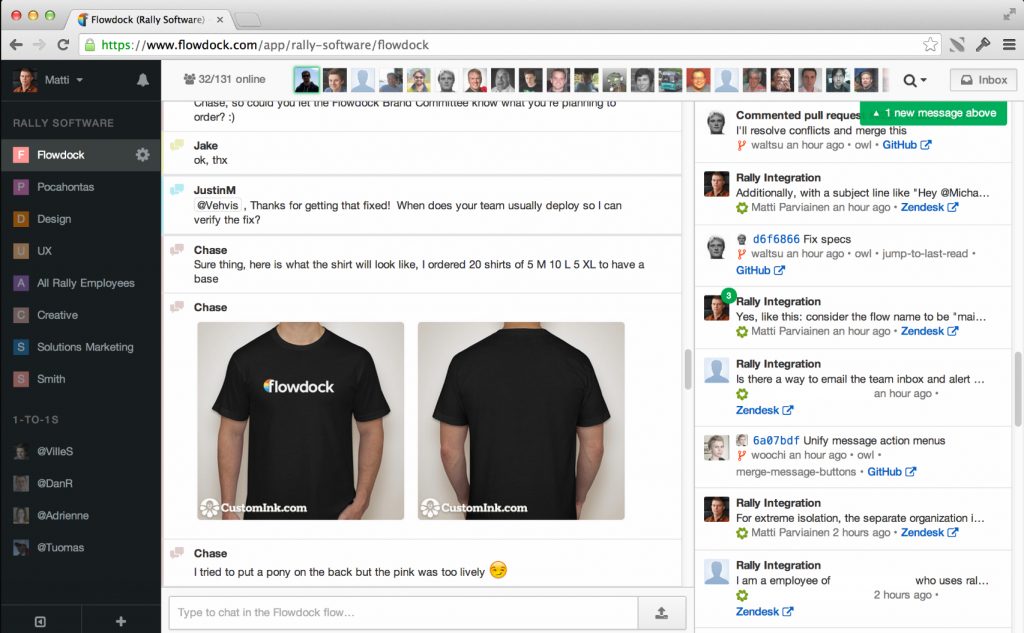Open the front t-shirt image
1024x633 pixels.
(x=300, y=421)
